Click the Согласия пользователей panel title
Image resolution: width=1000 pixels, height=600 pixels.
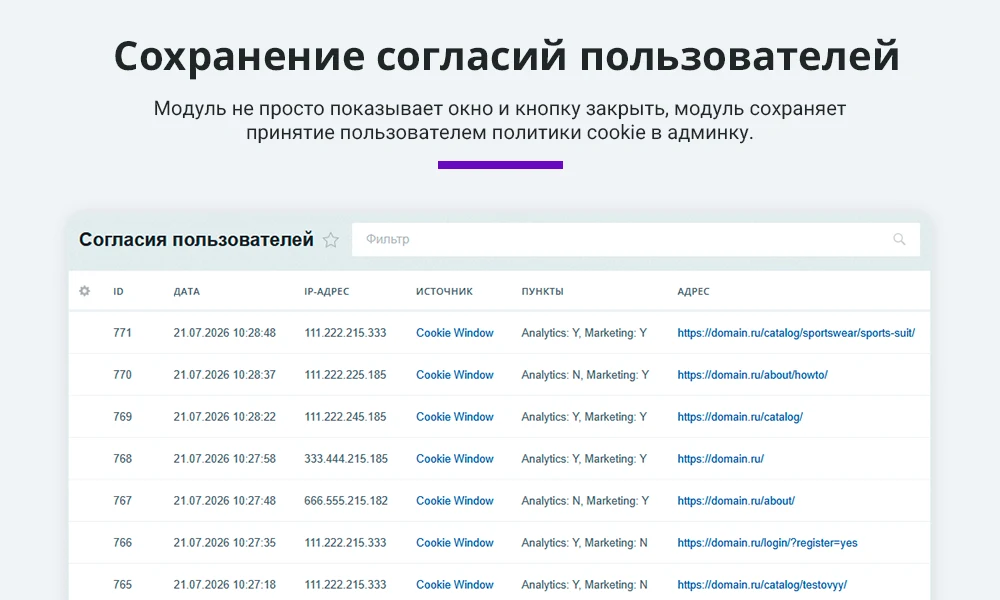[x=196, y=240]
